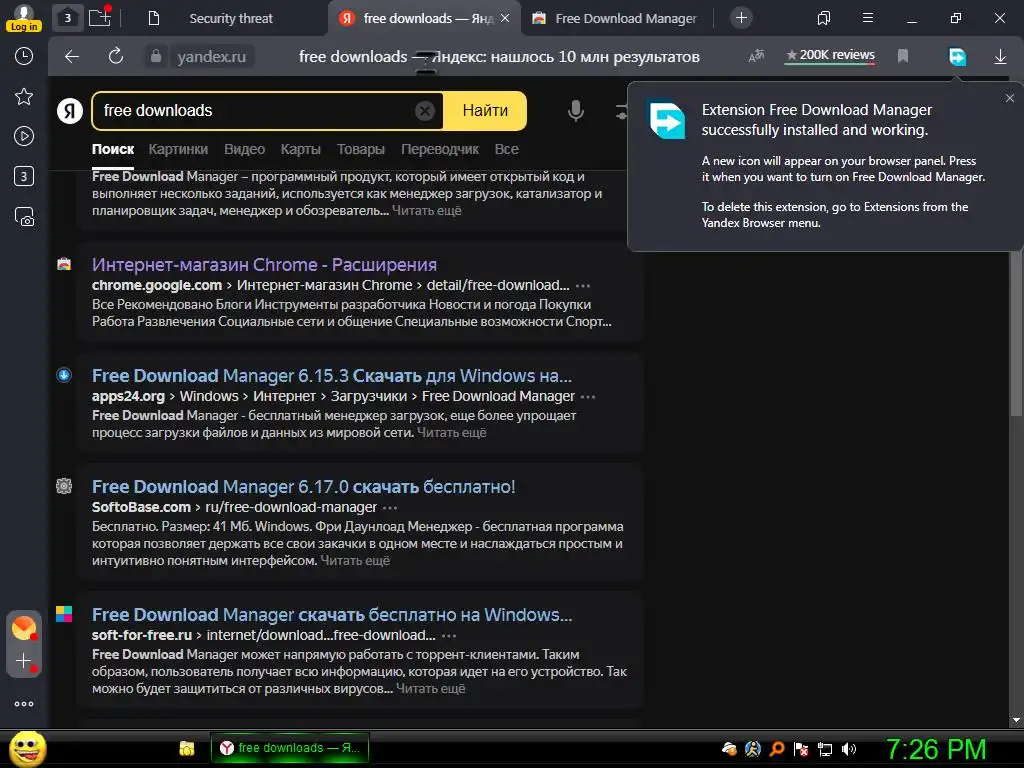Select the Товары search category
The height and width of the screenshot is (768, 1024).
click(x=360, y=149)
